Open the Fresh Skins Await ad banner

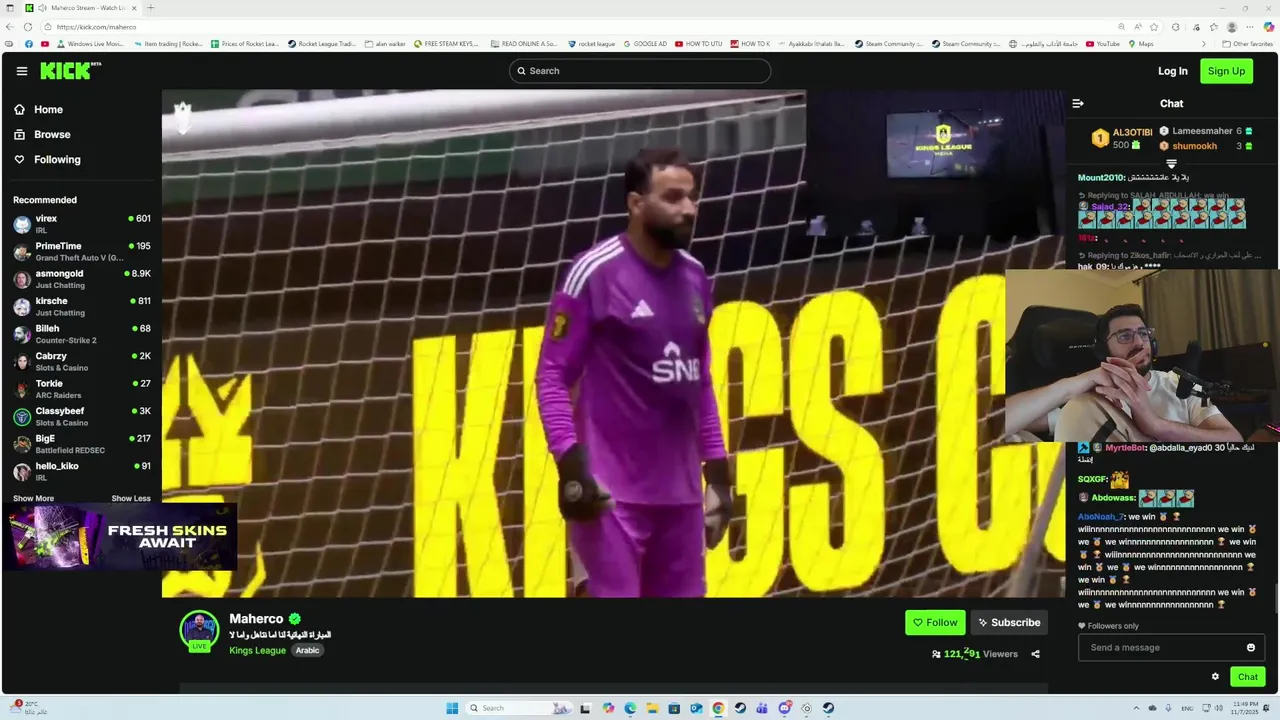tap(121, 537)
